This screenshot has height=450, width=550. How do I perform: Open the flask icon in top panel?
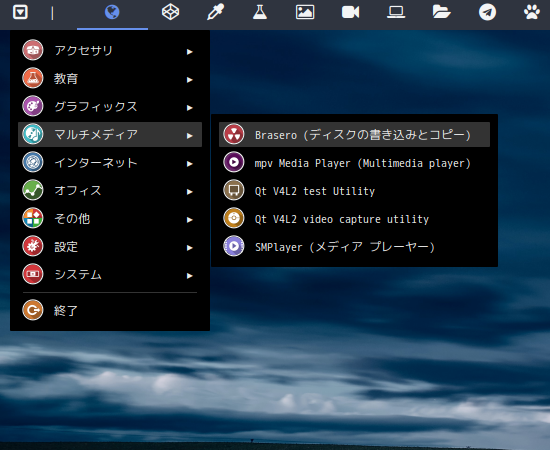[260, 12]
